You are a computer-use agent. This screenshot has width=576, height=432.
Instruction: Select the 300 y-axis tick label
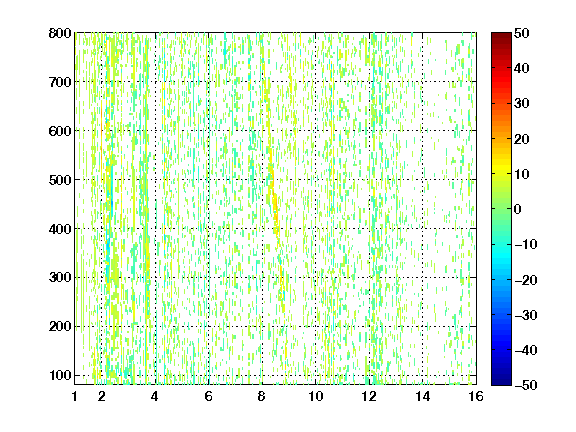(60, 278)
